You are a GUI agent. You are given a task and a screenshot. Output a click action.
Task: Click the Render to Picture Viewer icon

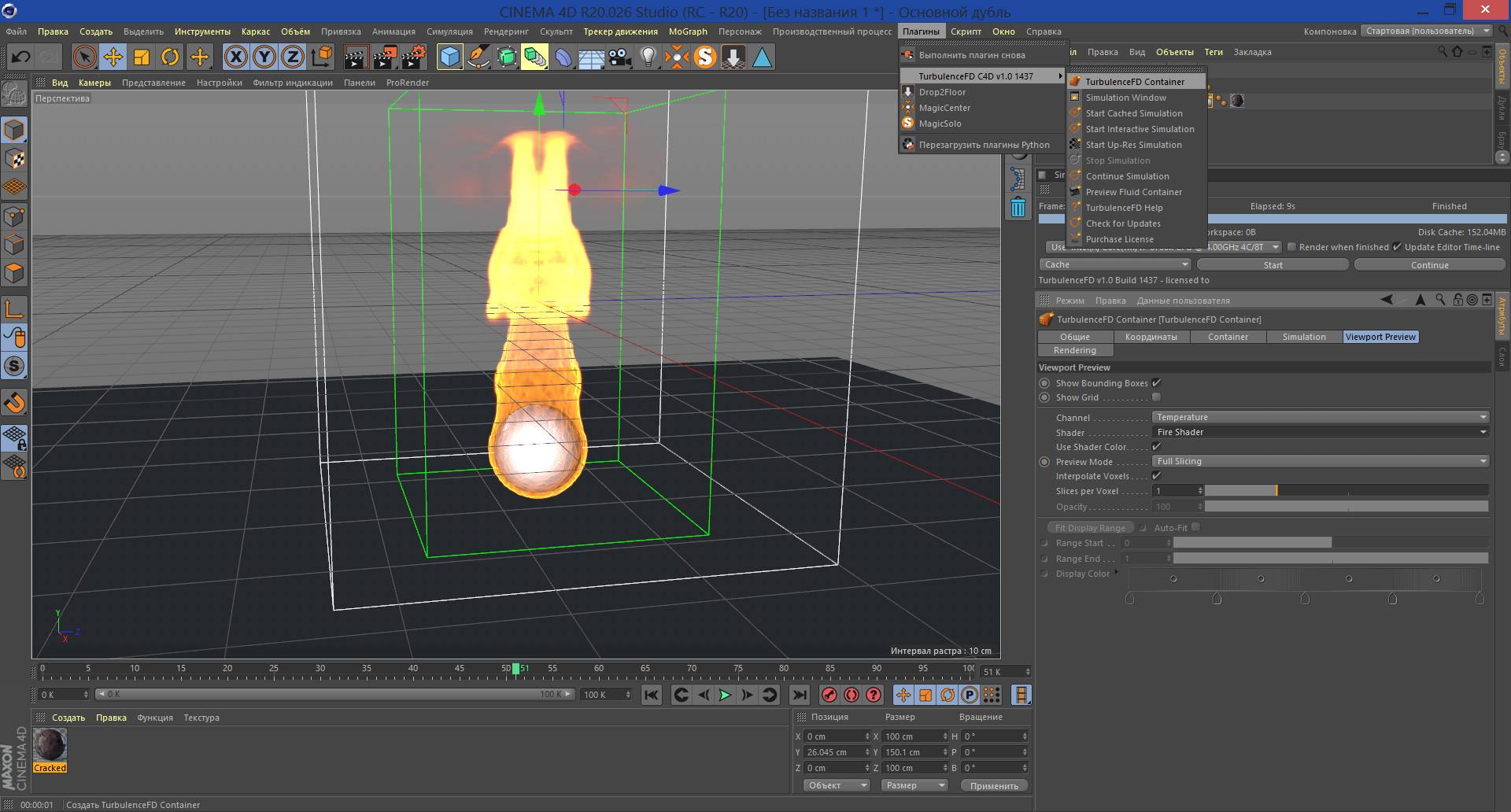pos(384,57)
